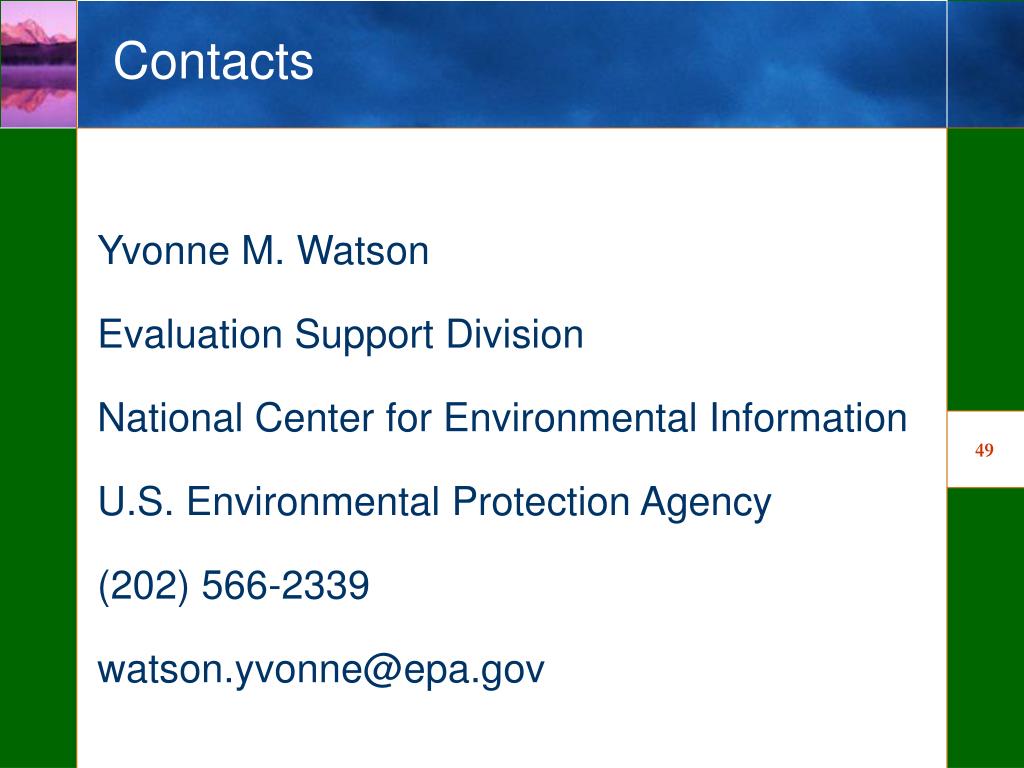Click the word Information
This screenshot has width=1024, height=768.
[808, 418]
